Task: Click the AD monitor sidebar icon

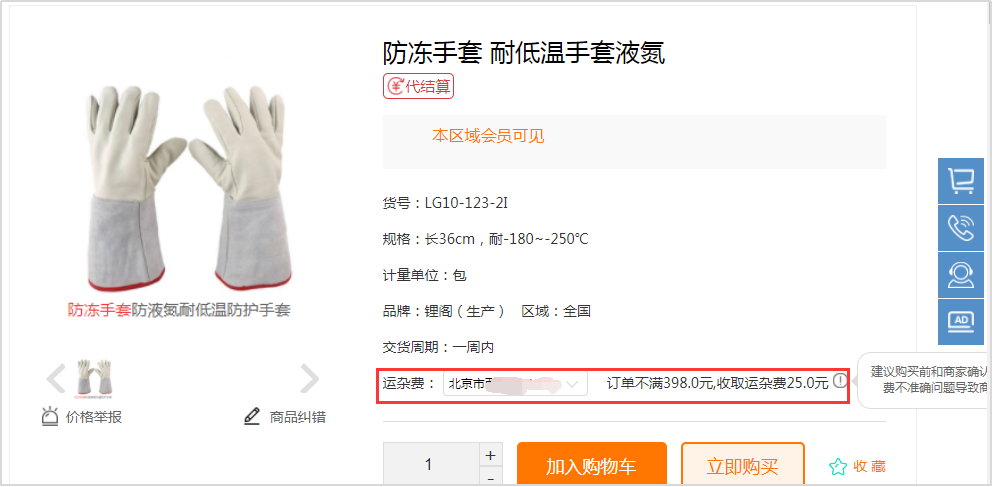Action: (x=961, y=322)
